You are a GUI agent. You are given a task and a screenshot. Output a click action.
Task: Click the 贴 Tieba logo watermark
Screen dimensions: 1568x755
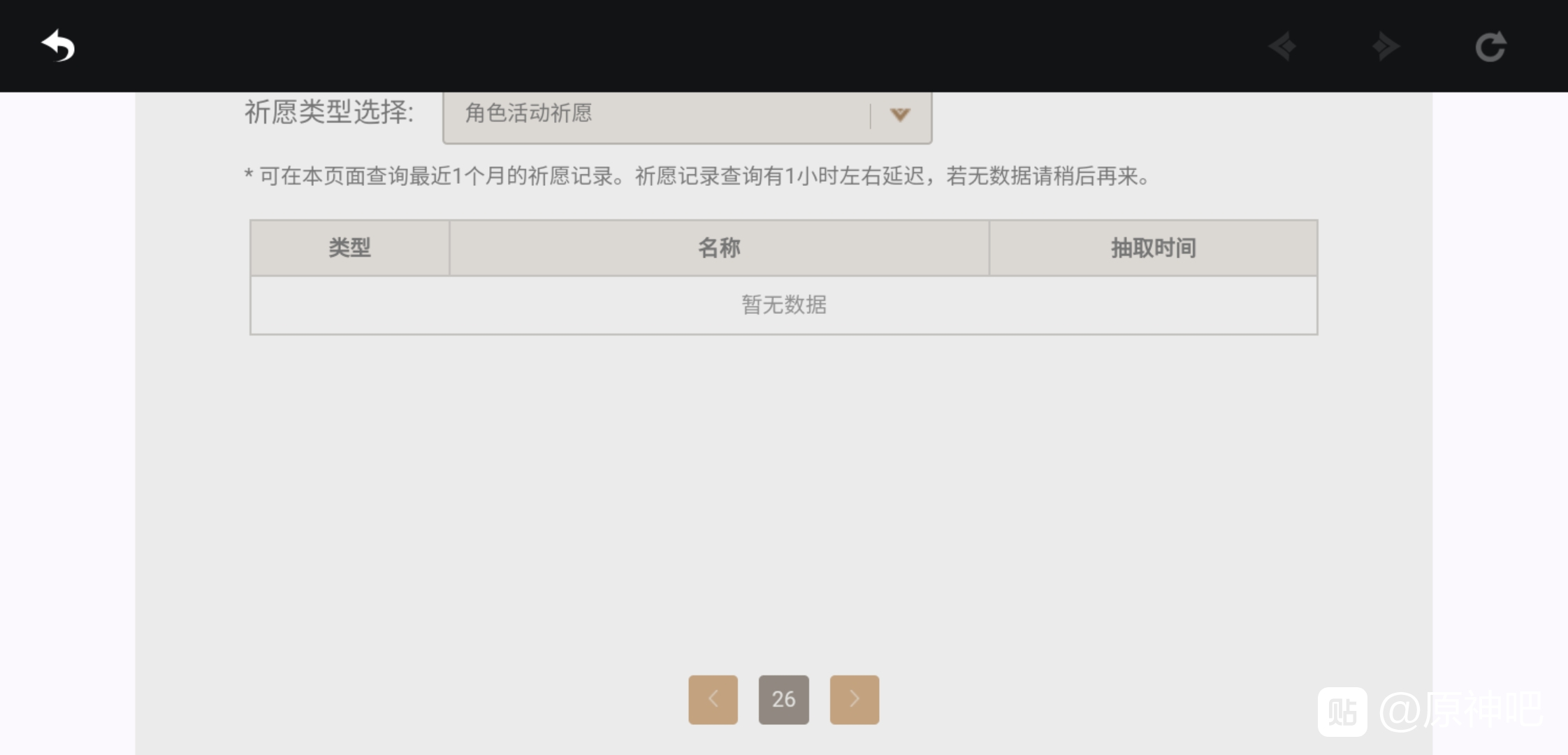1342,712
